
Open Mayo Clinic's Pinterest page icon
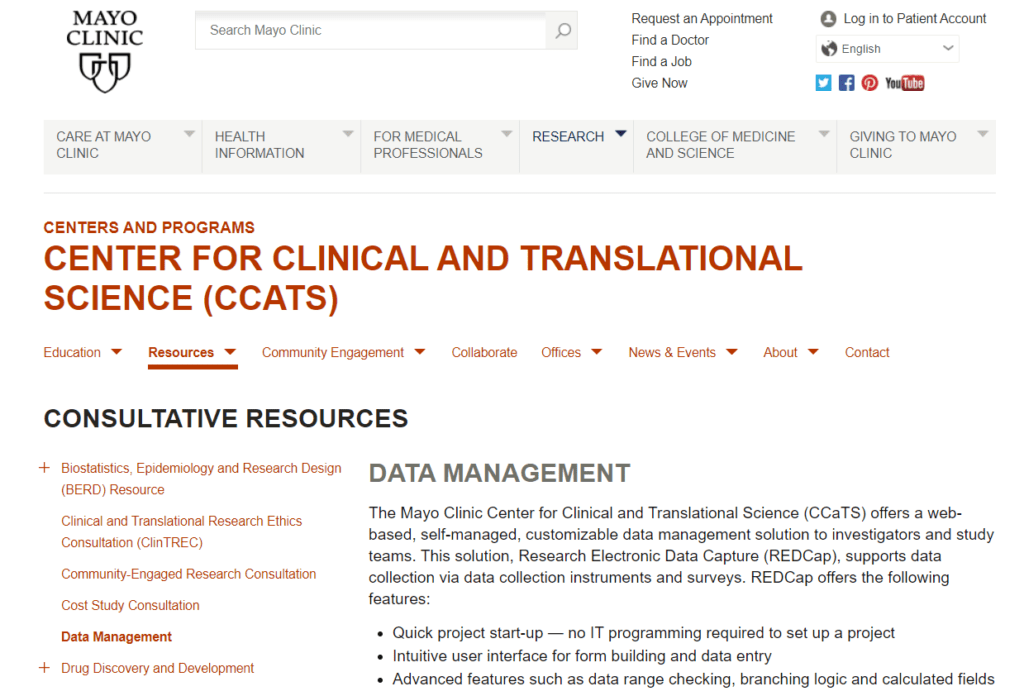pyautogui.click(x=869, y=83)
